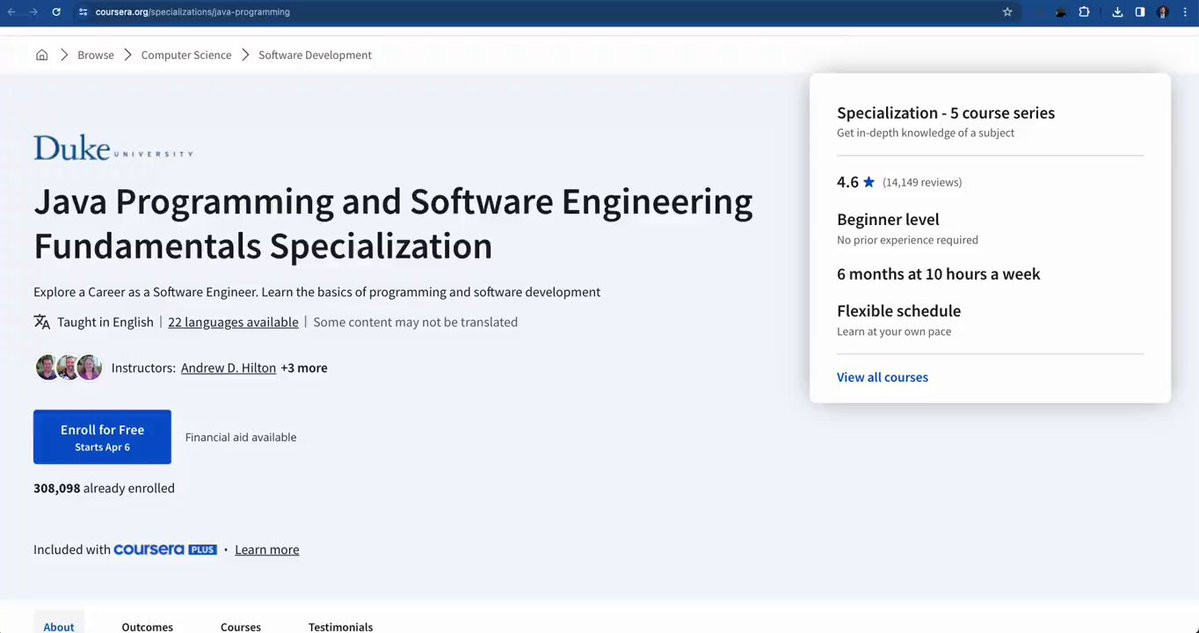Click the 308,098 already enrolled text
Screen dimensions: 1199x633
[104, 488]
